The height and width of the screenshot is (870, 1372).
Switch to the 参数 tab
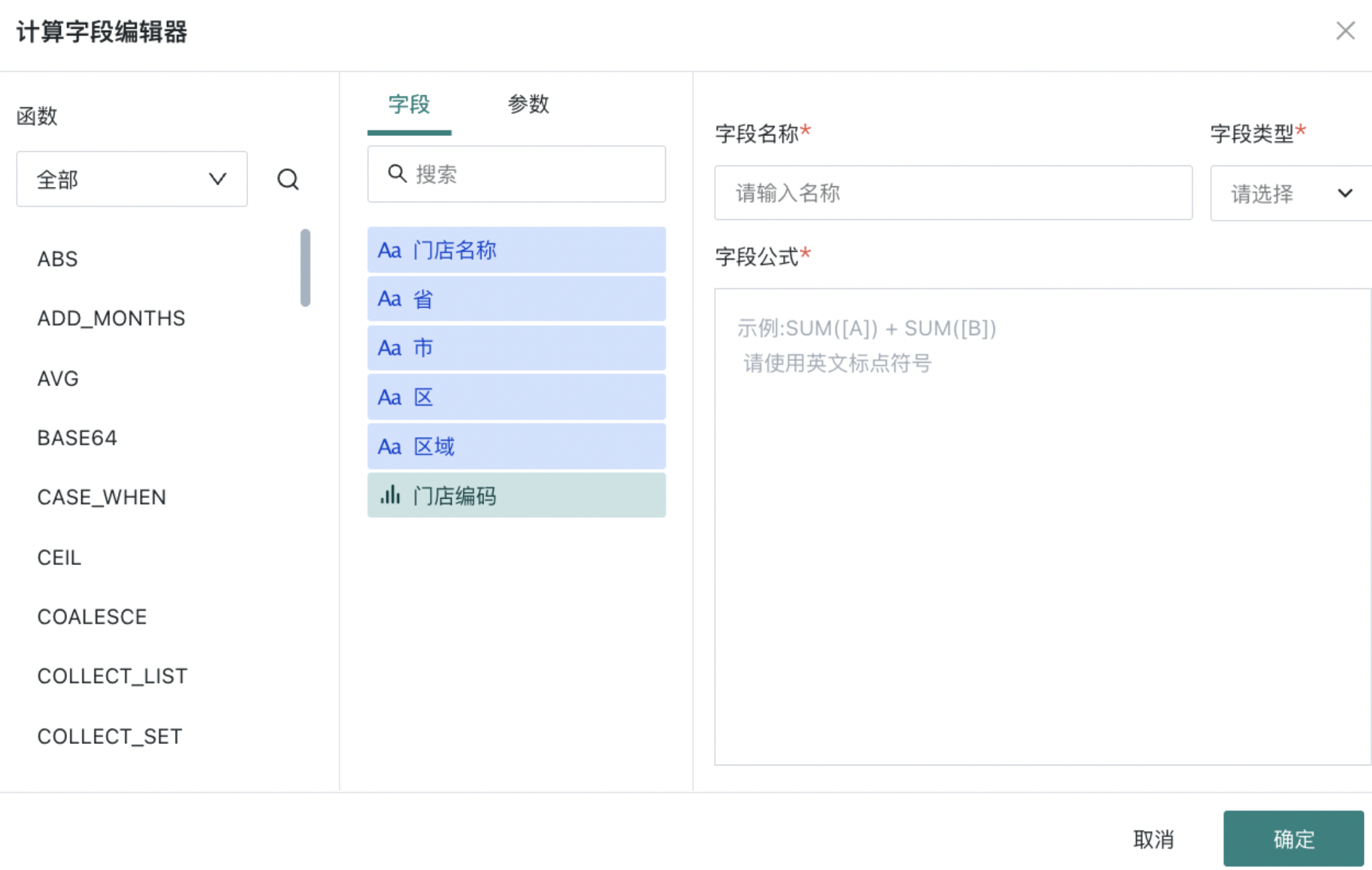(528, 104)
